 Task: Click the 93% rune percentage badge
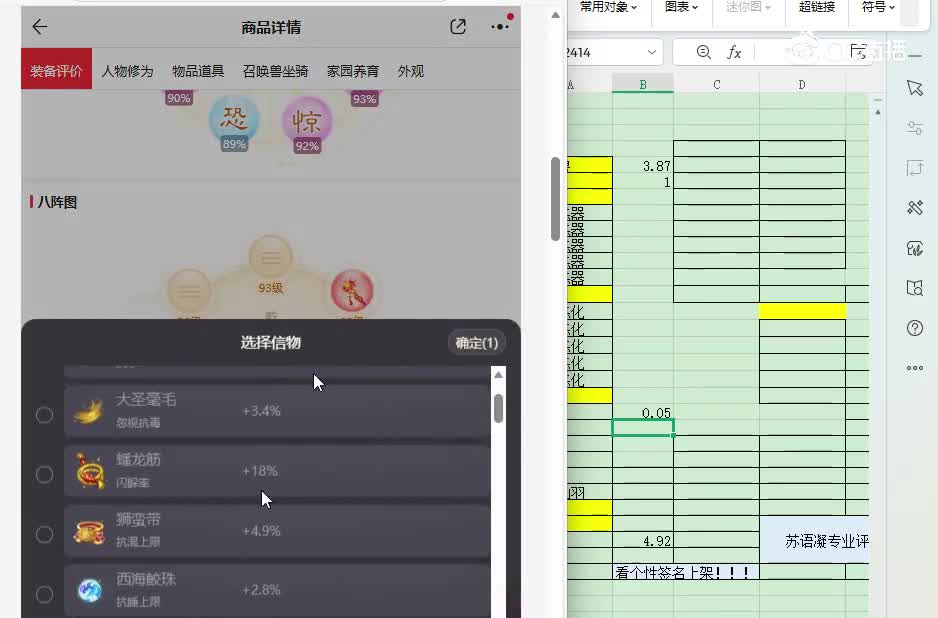click(364, 99)
